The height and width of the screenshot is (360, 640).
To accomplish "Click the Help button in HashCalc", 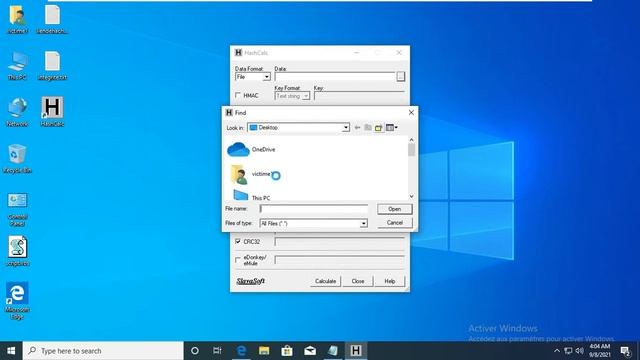I will 390,281.
